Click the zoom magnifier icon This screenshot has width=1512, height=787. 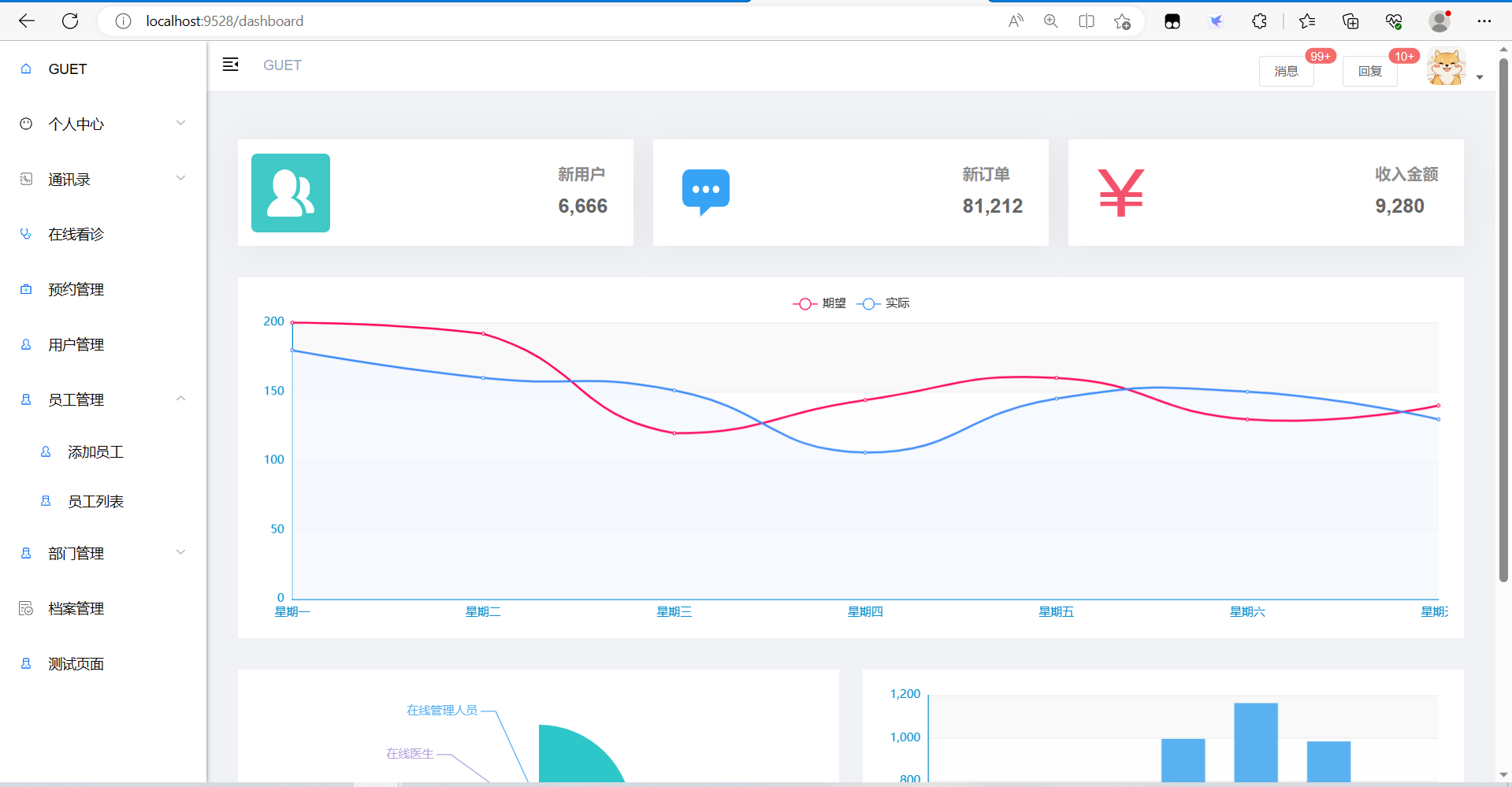coord(1051,21)
